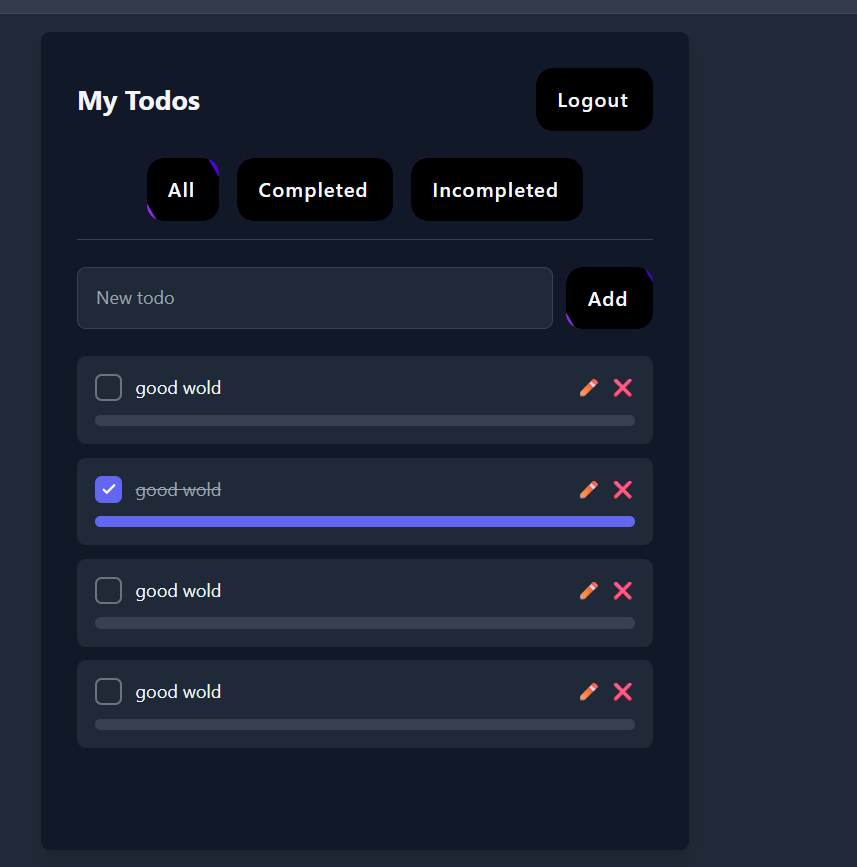Mark the third todo as done
The width and height of the screenshot is (857, 867).
point(108,591)
